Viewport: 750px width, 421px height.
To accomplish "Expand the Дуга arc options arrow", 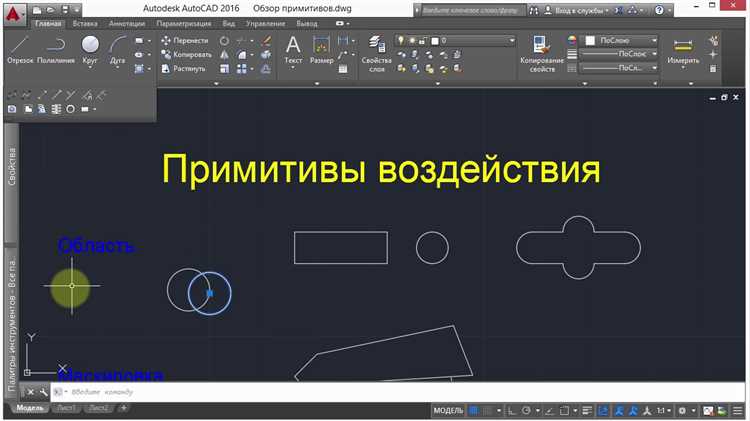I will pyautogui.click(x=117, y=68).
